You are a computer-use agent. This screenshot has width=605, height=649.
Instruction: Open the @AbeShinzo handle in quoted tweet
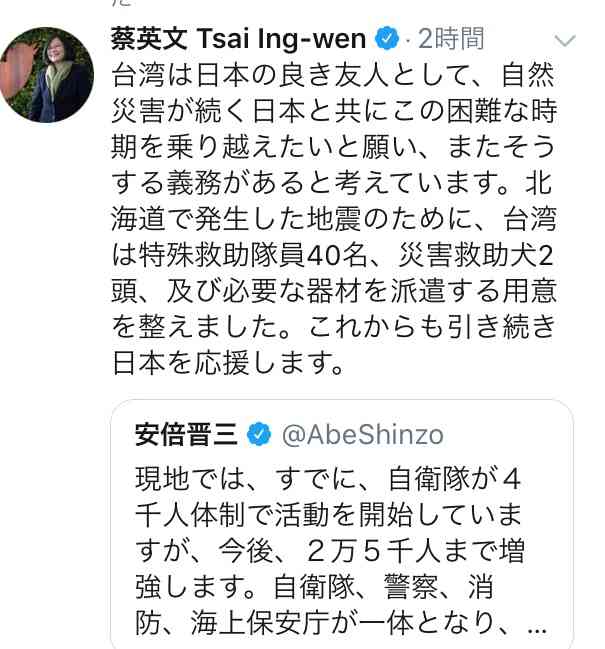[363, 435]
